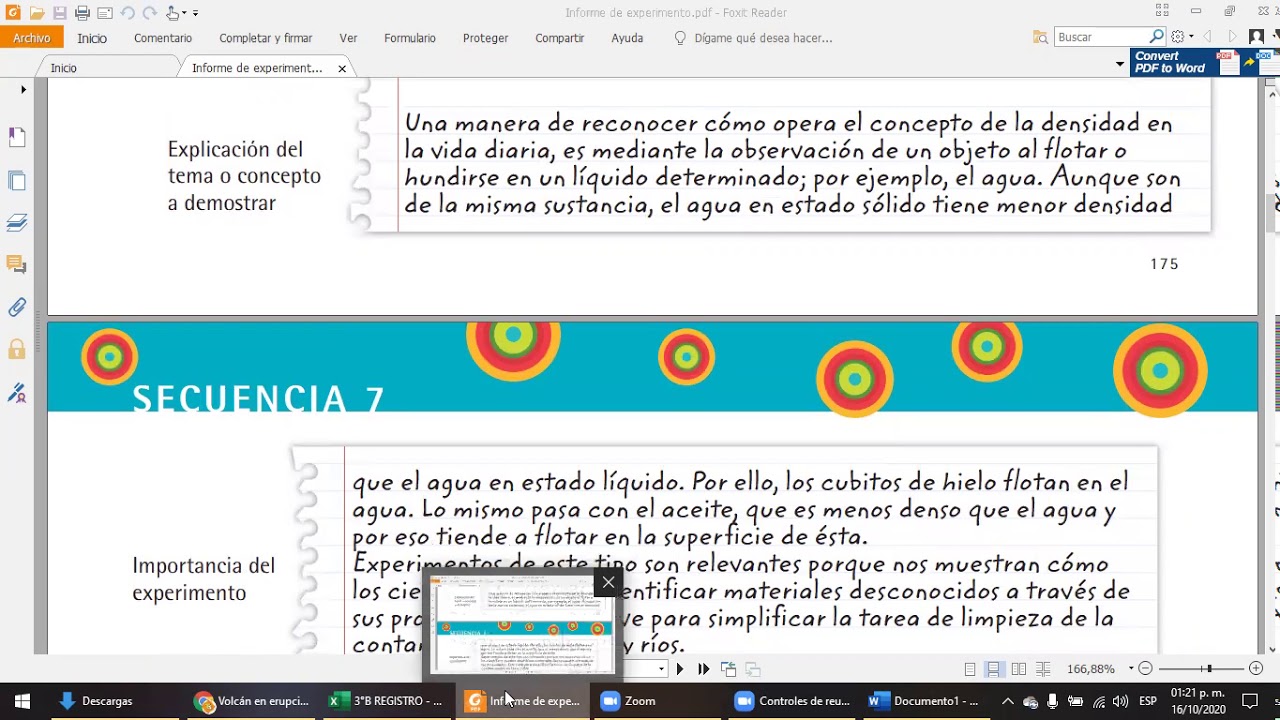Close the Foxit taskbar preview thumbnail
The width and height of the screenshot is (1280, 720).
click(608, 582)
